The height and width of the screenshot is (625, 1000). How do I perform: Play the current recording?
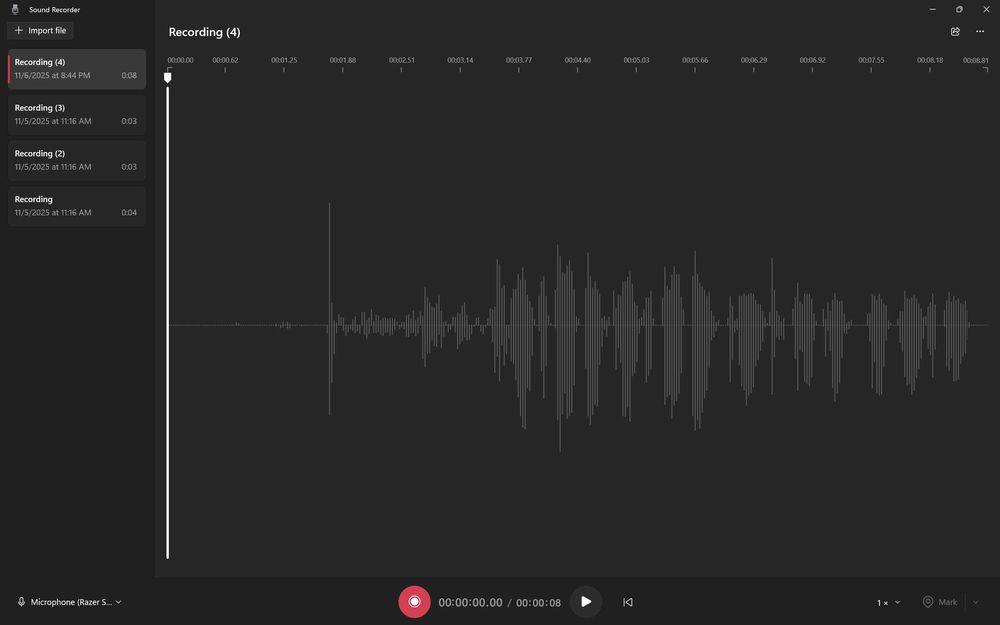tap(586, 602)
